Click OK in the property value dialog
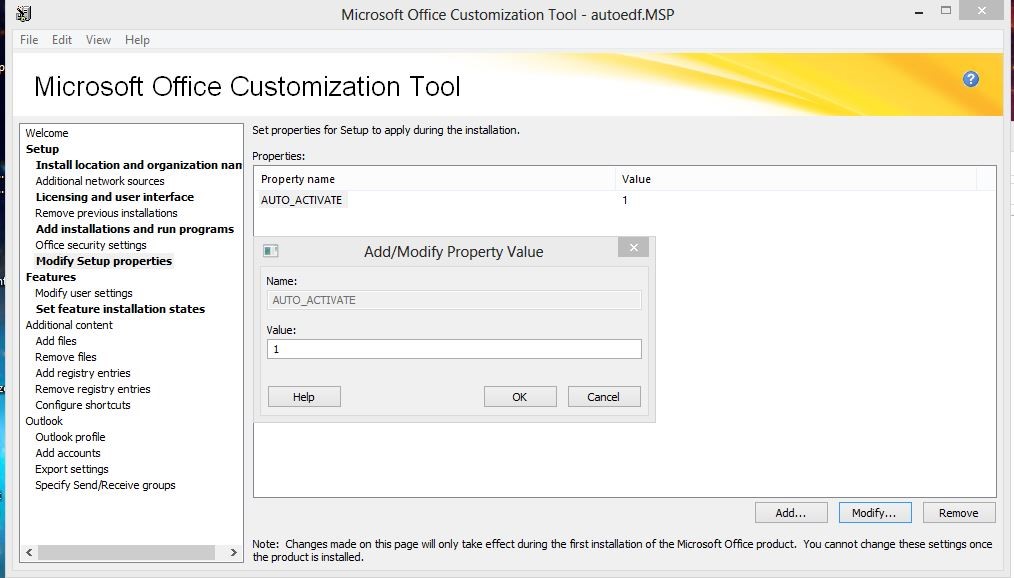 coord(520,397)
